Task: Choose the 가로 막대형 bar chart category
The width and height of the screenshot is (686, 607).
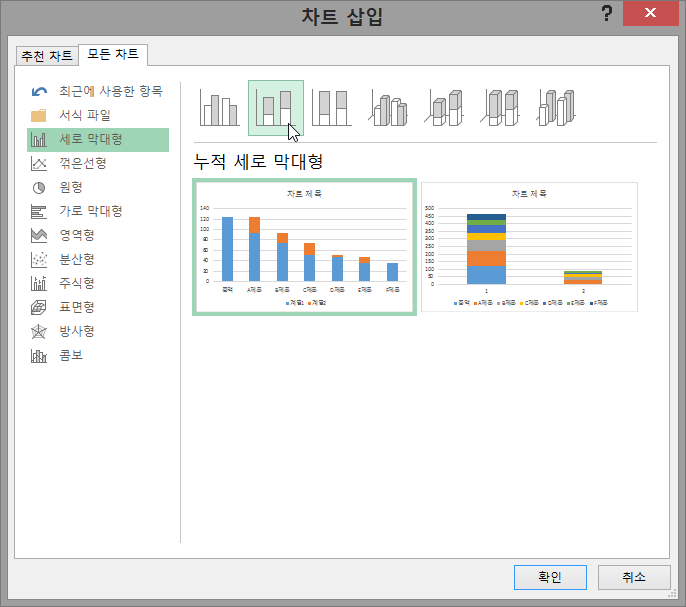Action: [x=90, y=211]
